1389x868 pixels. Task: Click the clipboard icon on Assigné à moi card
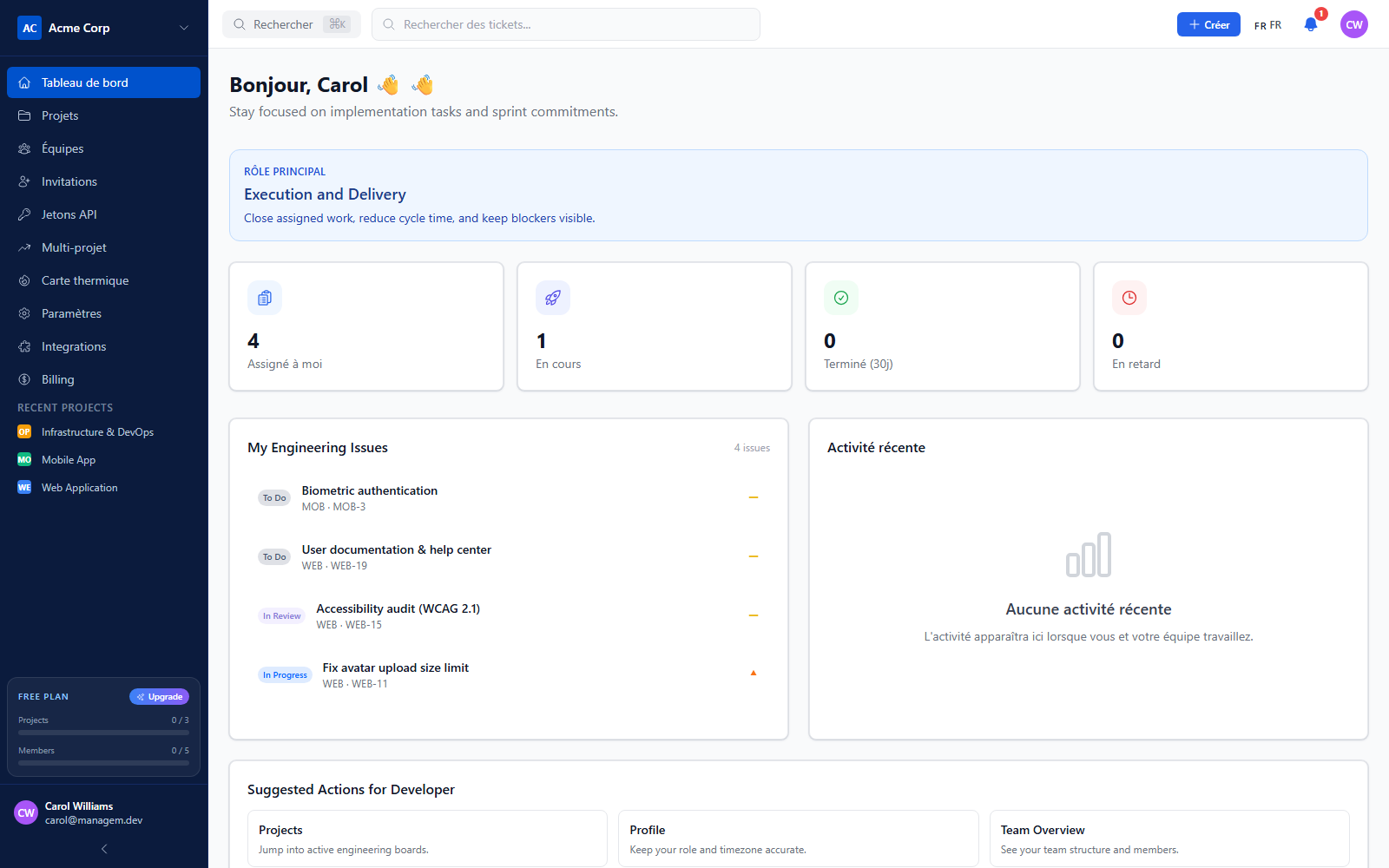(x=265, y=298)
